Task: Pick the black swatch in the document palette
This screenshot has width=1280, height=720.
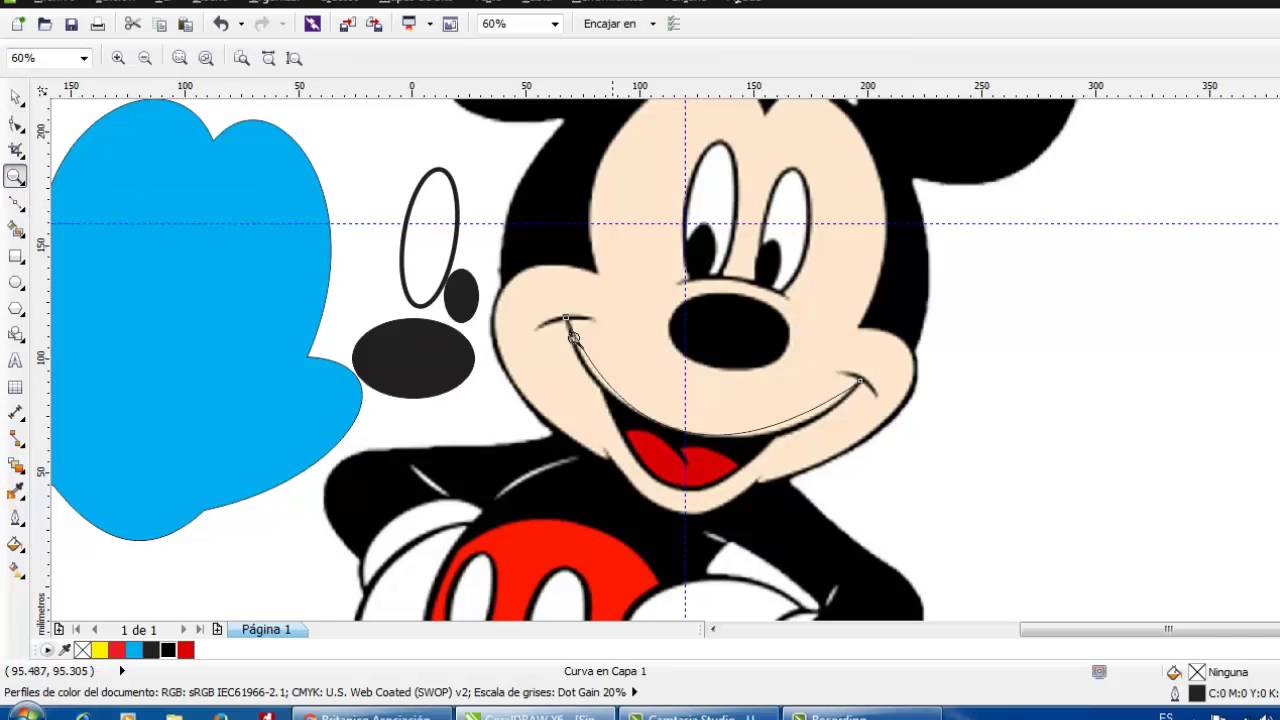Action: pyautogui.click(x=168, y=650)
